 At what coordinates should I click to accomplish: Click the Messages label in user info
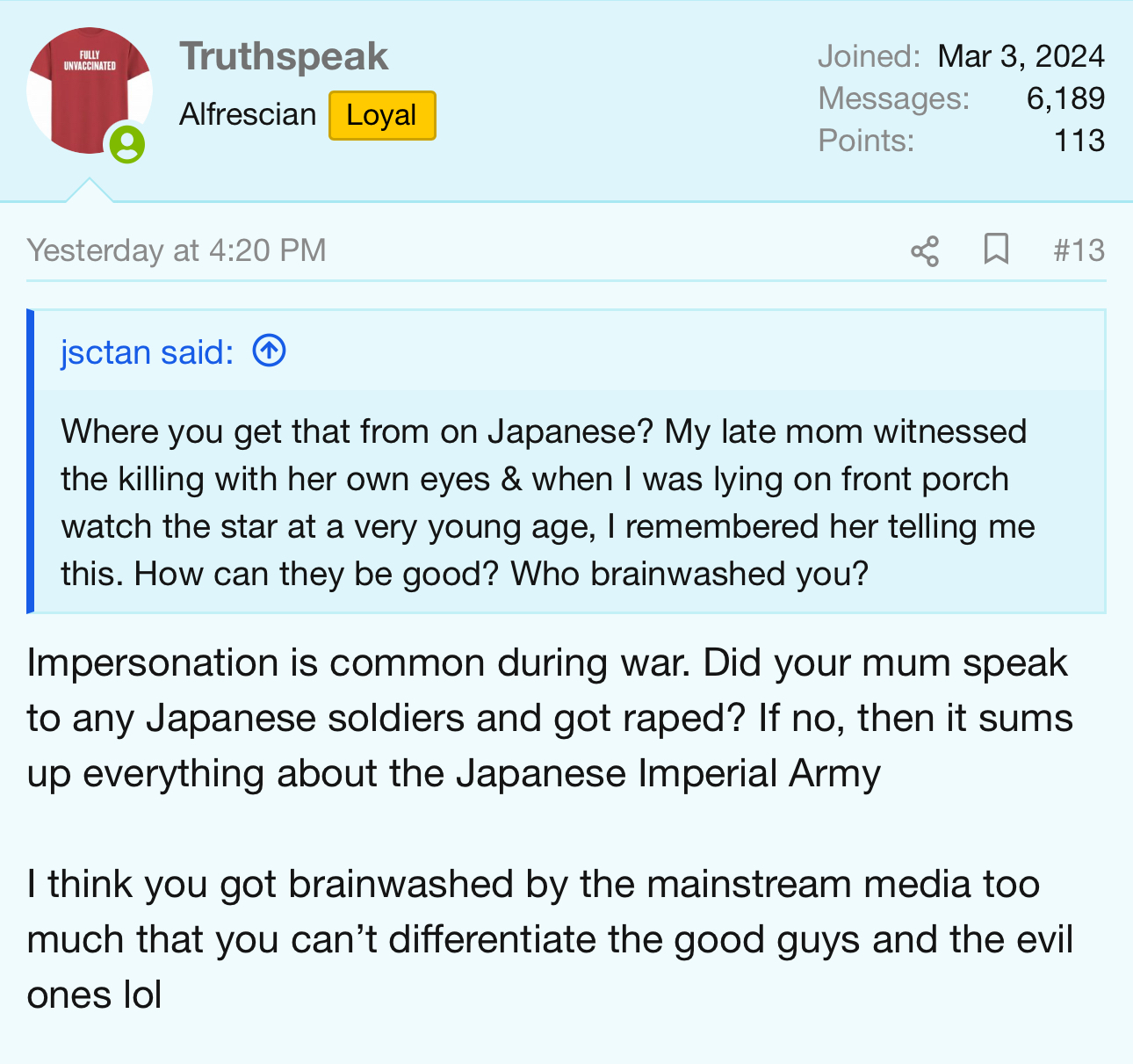(893, 98)
